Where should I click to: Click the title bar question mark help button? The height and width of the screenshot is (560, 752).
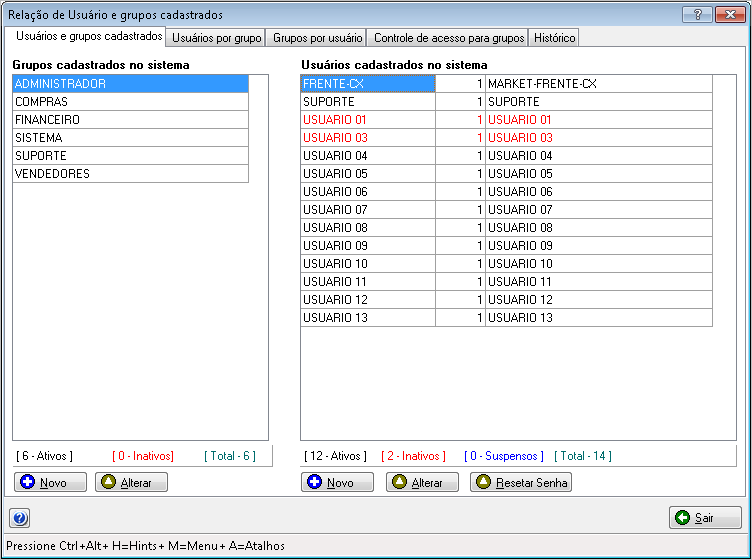(x=698, y=14)
